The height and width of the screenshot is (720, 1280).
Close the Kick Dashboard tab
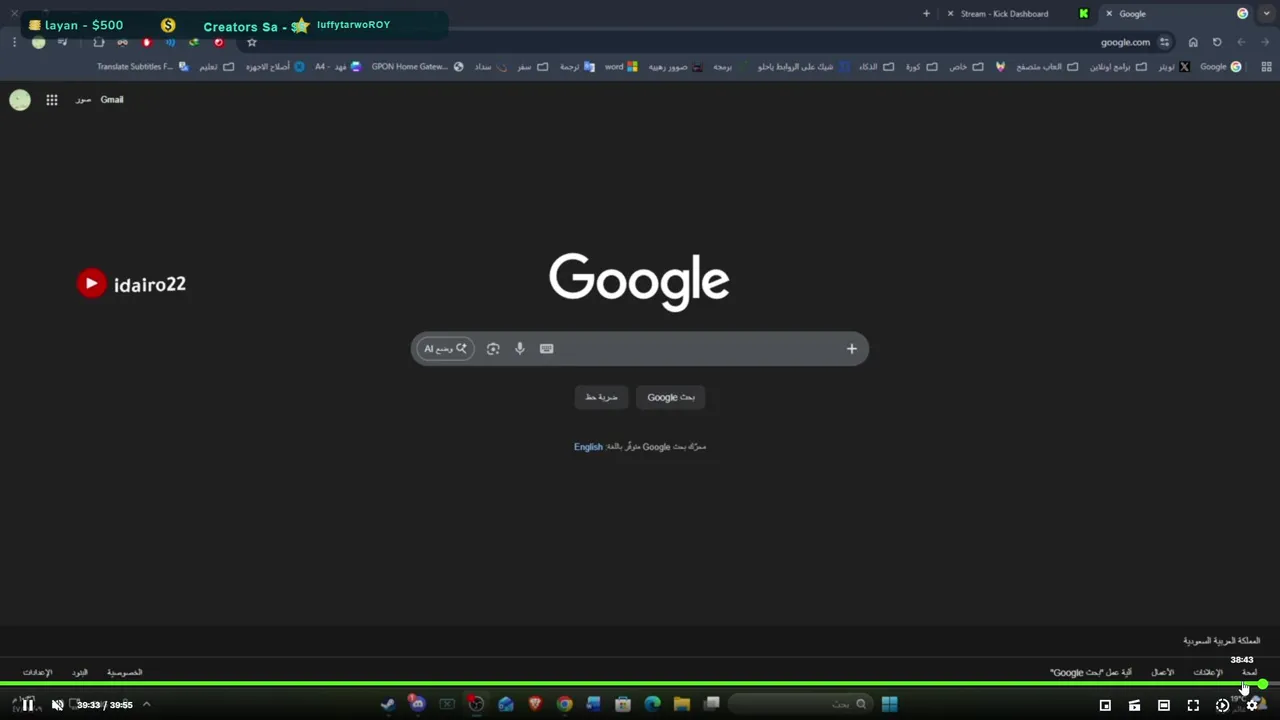(x=950, y=14)
